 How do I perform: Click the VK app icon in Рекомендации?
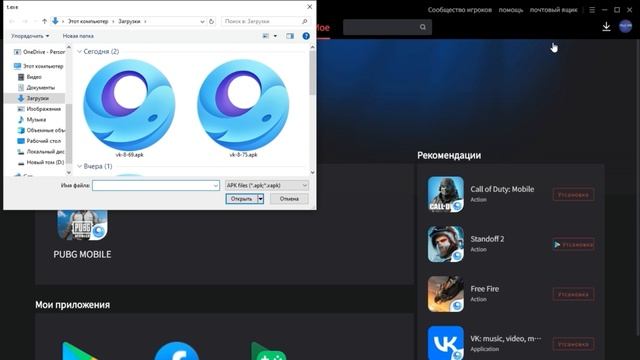[x=446, y=343]
